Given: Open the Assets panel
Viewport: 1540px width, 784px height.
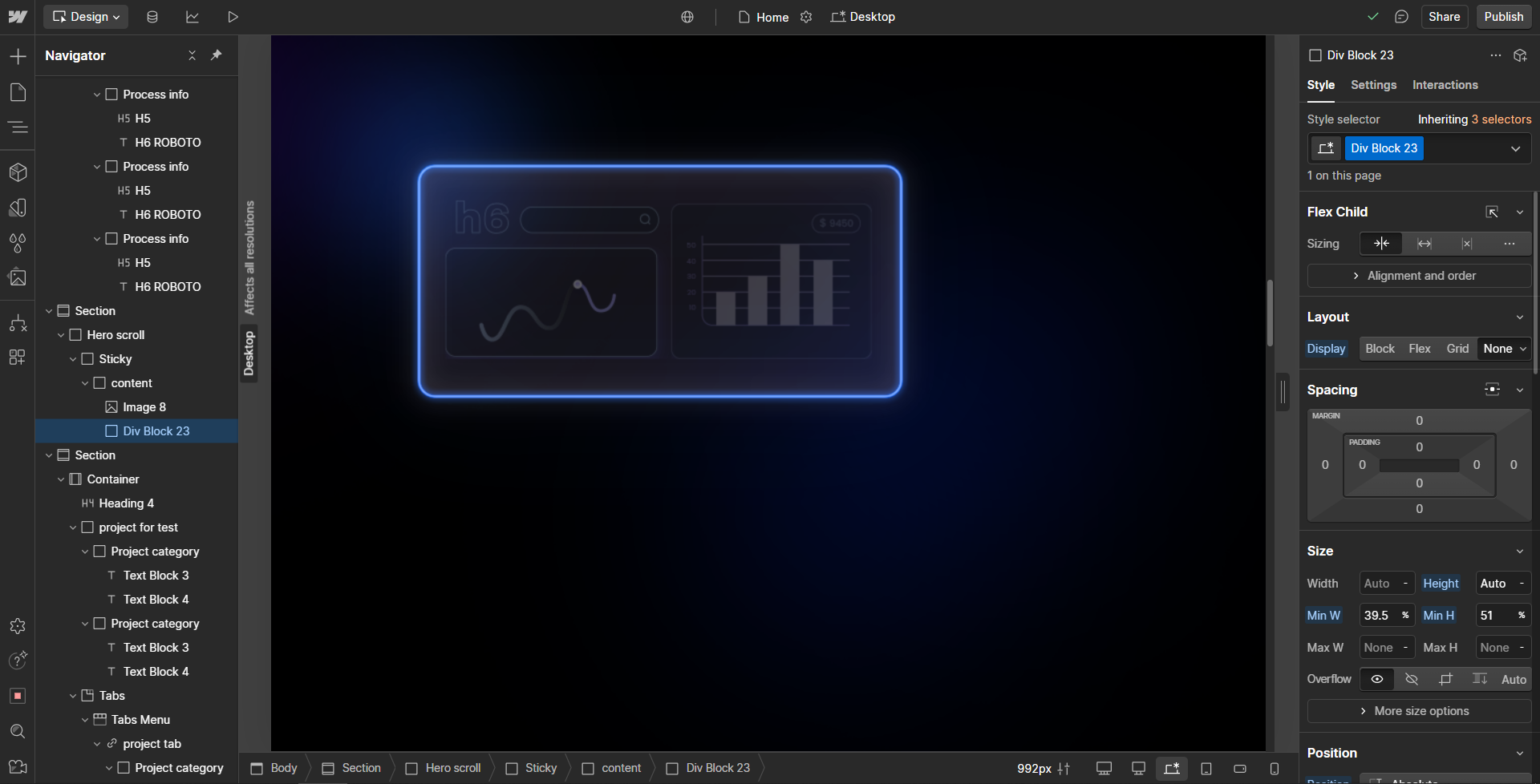Looking at the screenshot, I should (x=17, y=277).
